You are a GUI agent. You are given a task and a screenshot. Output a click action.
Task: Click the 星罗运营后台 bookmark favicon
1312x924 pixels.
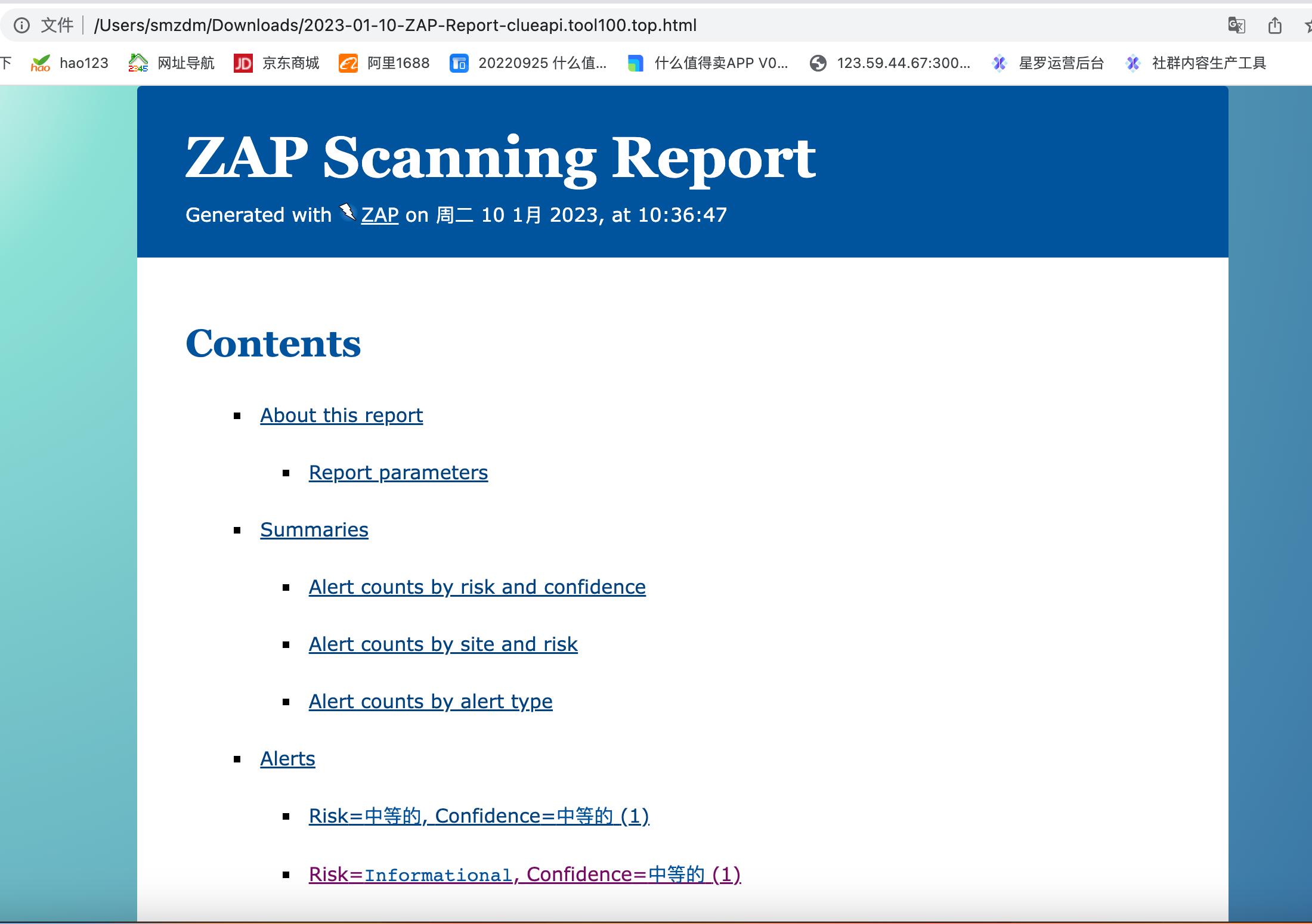[999, 63]
